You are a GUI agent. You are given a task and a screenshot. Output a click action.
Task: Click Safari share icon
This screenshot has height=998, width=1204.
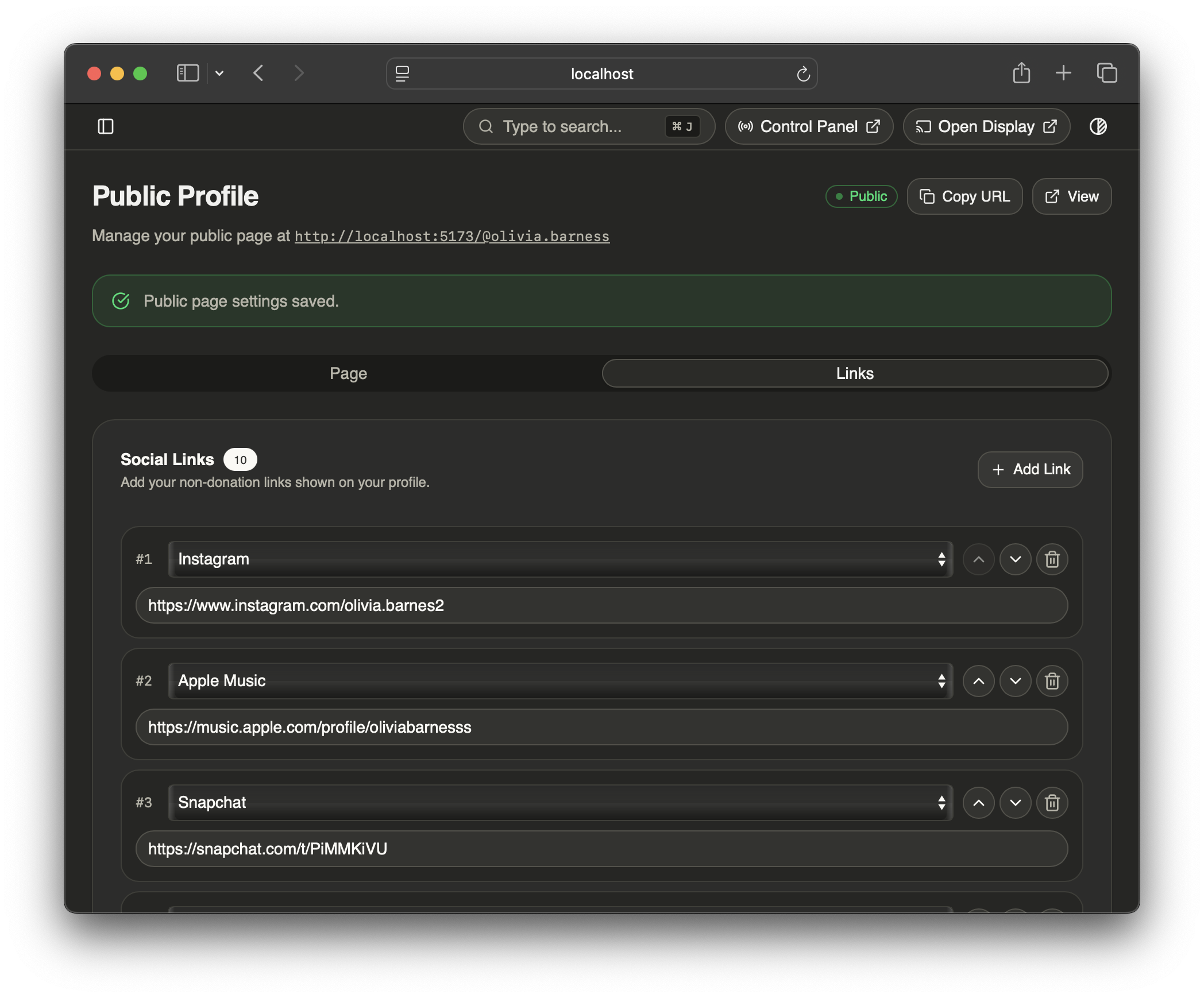[1021, 74]
